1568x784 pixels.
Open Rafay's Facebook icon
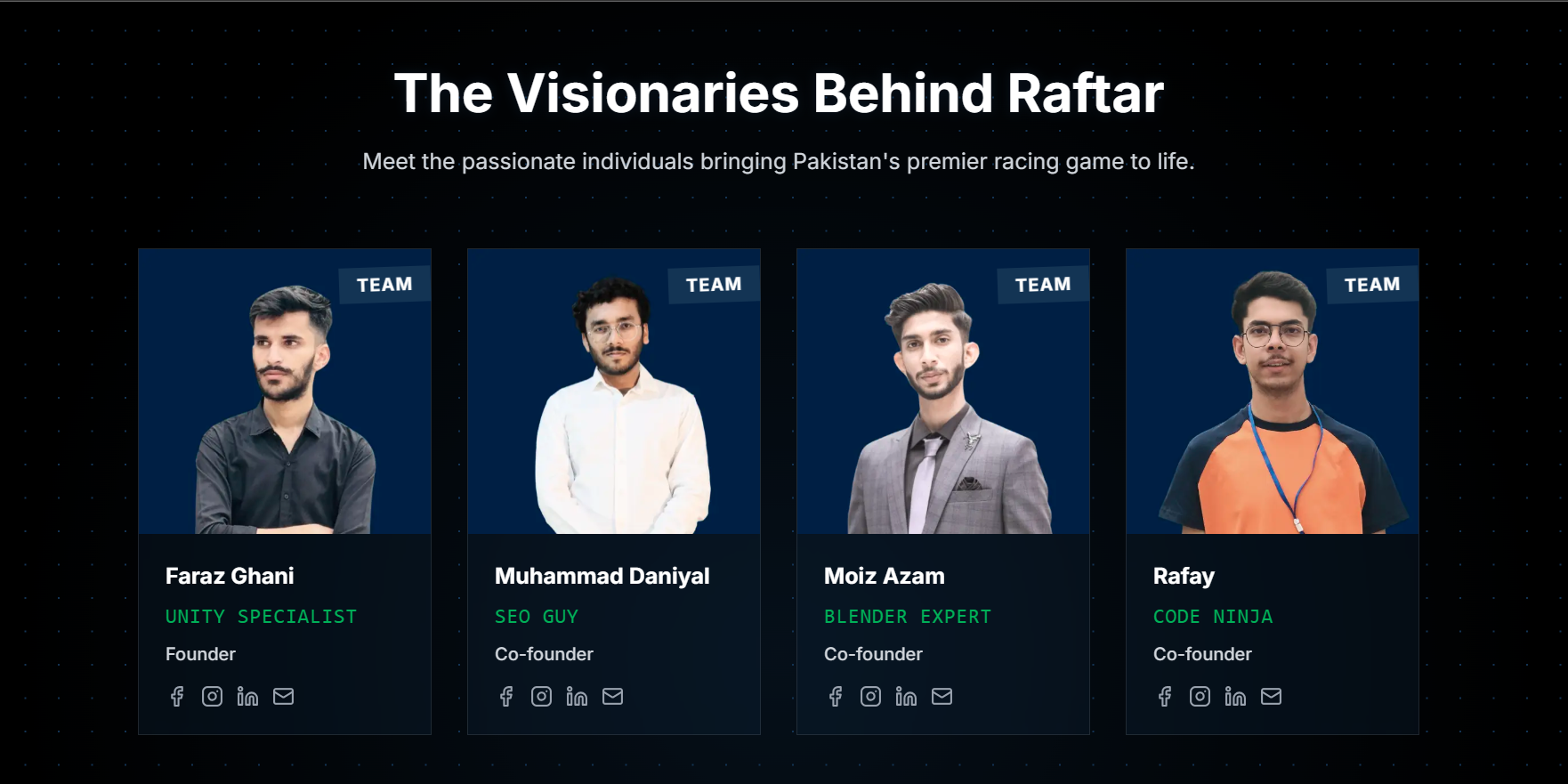1165,697
